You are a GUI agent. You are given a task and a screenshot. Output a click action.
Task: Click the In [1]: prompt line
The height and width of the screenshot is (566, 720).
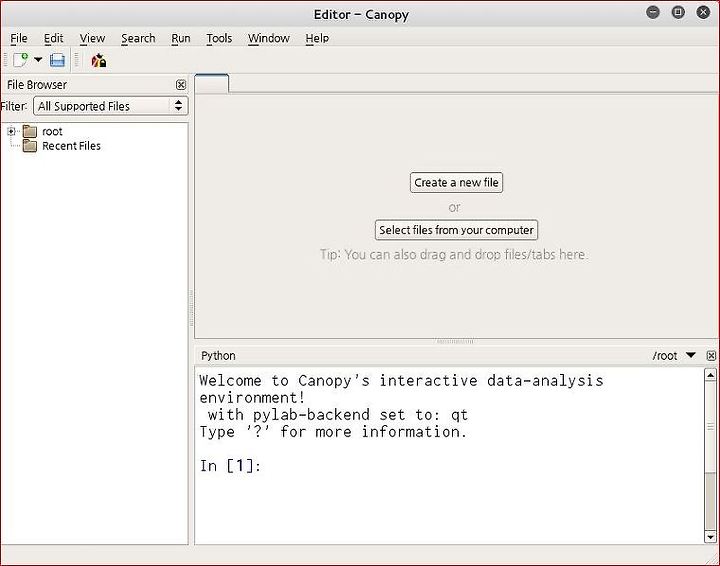click(x=231, y=466)
